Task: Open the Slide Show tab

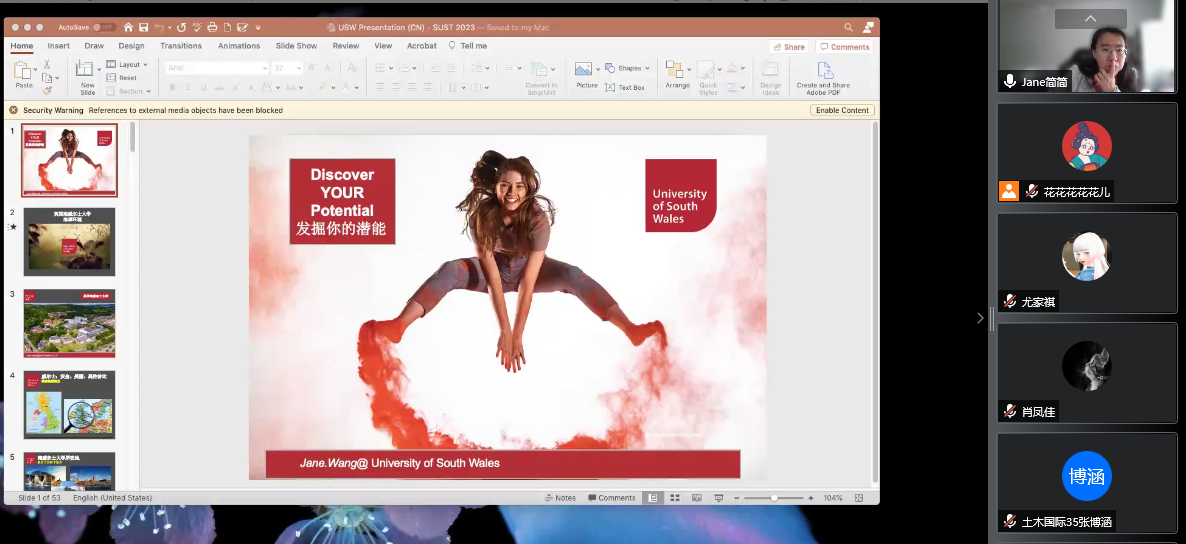Action: pyautogui.click(x=296, y=46)
